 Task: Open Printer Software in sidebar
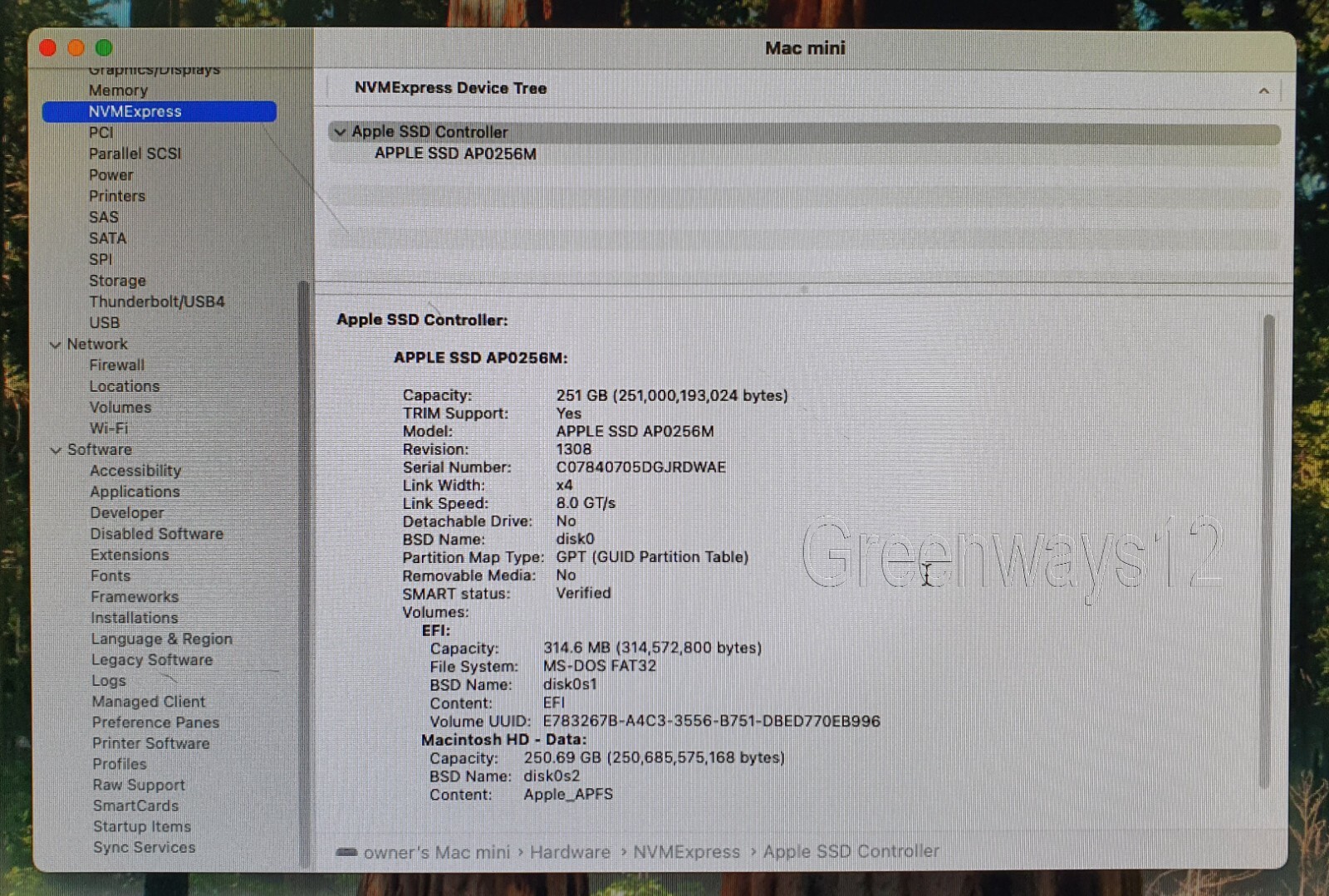(151, 743)
